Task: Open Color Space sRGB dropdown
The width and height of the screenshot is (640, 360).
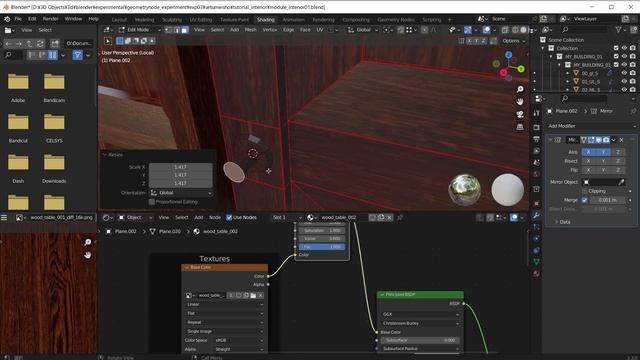Action: coord(239,340)
